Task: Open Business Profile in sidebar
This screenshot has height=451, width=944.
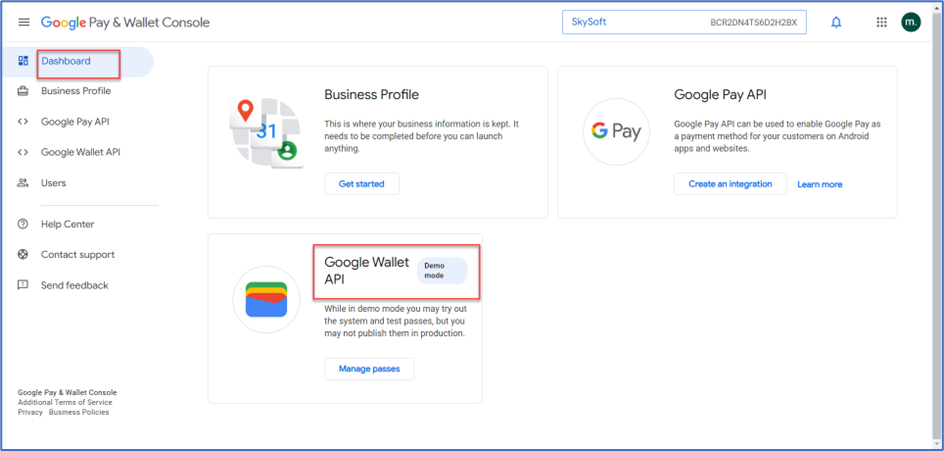Action: 75,91
